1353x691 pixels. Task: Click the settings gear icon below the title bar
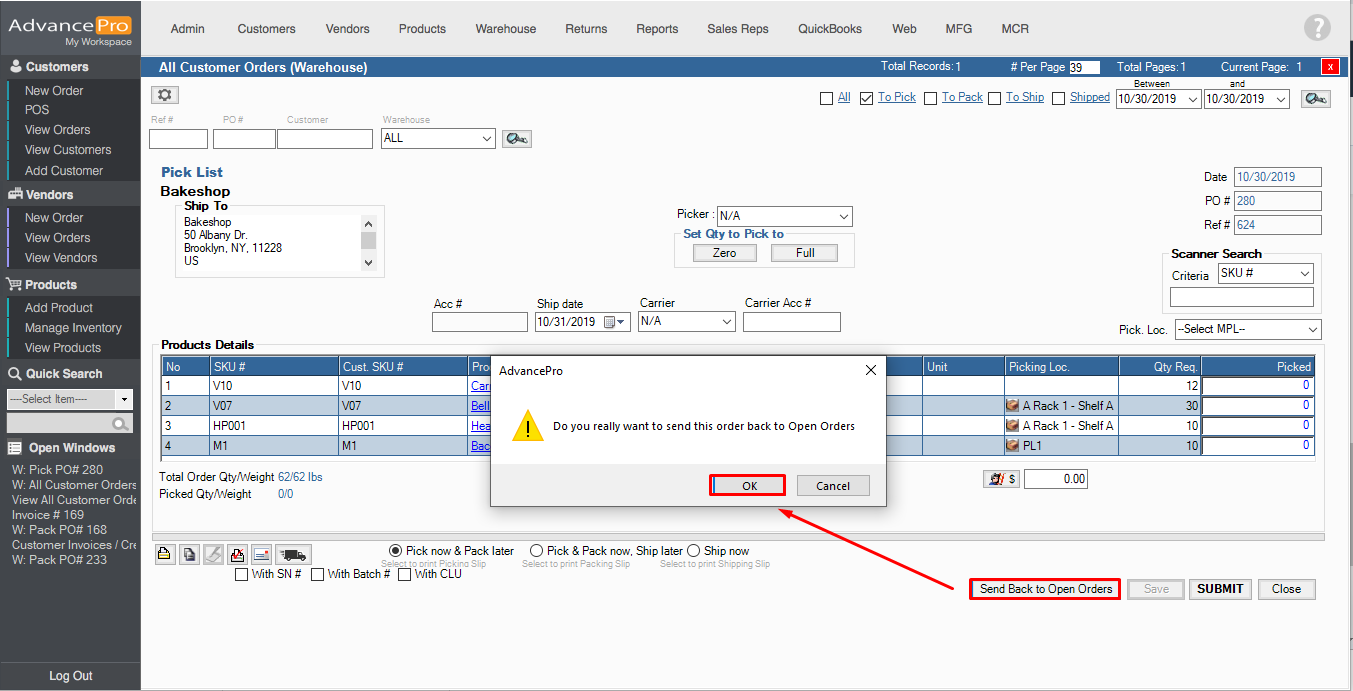[x=165, y=95]
